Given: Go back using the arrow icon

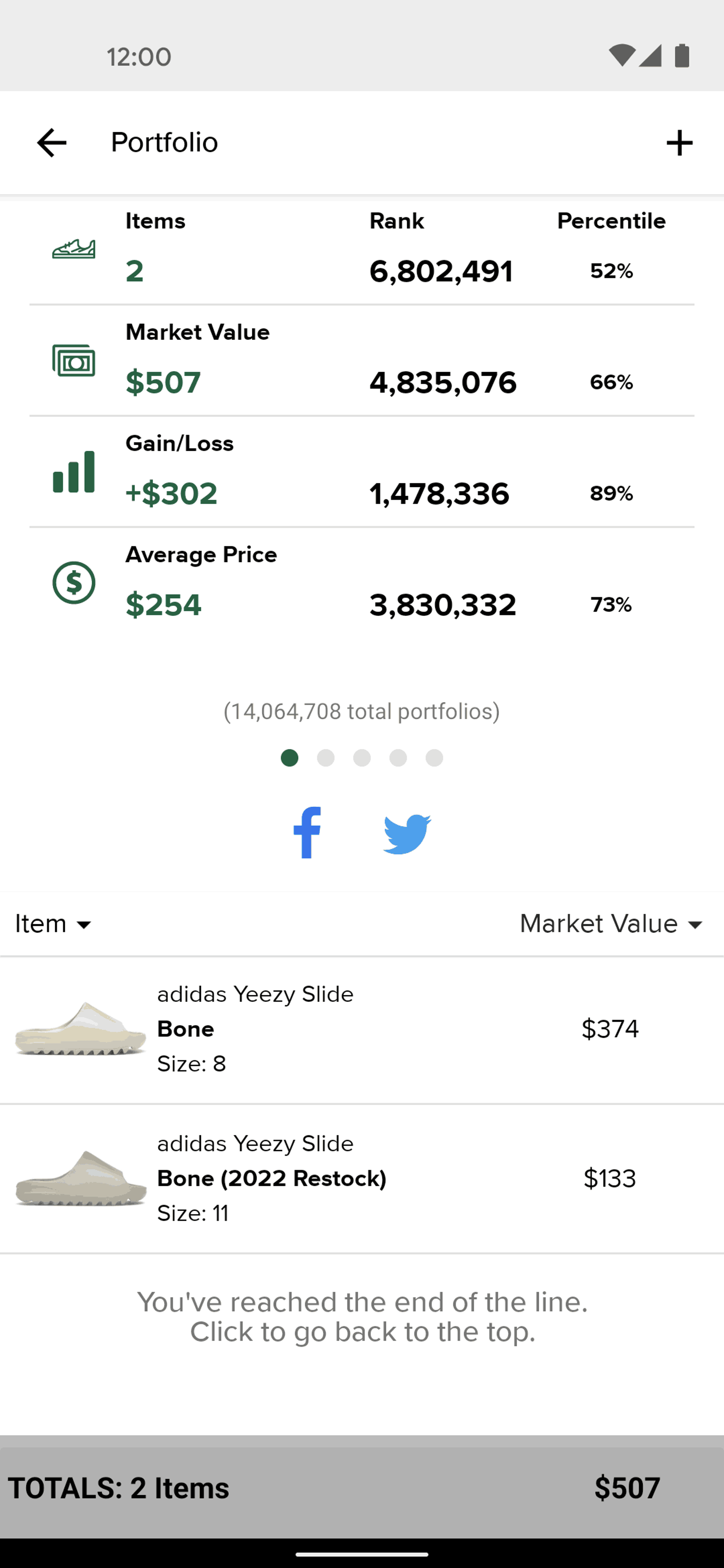Looking at the screenshot, I should click(x=52, y=143).
